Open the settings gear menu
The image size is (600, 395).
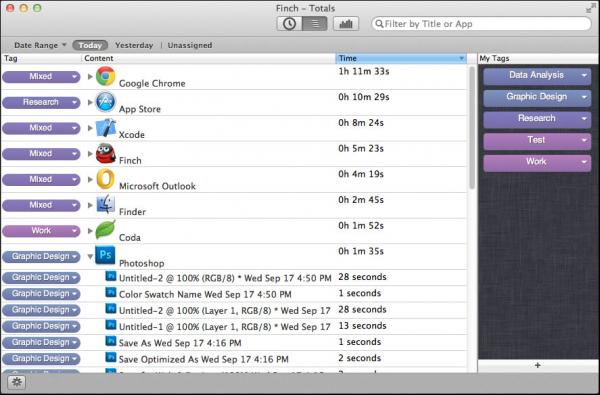16,382
